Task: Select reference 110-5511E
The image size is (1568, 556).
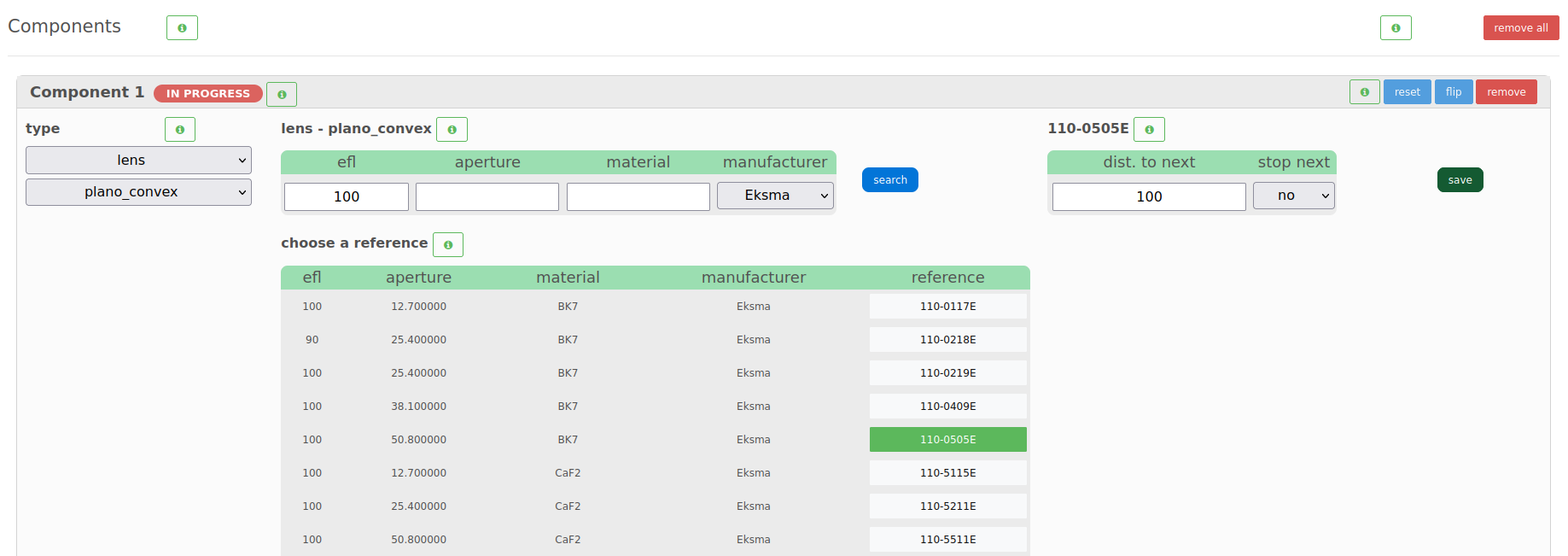Action: pos(948,539)
